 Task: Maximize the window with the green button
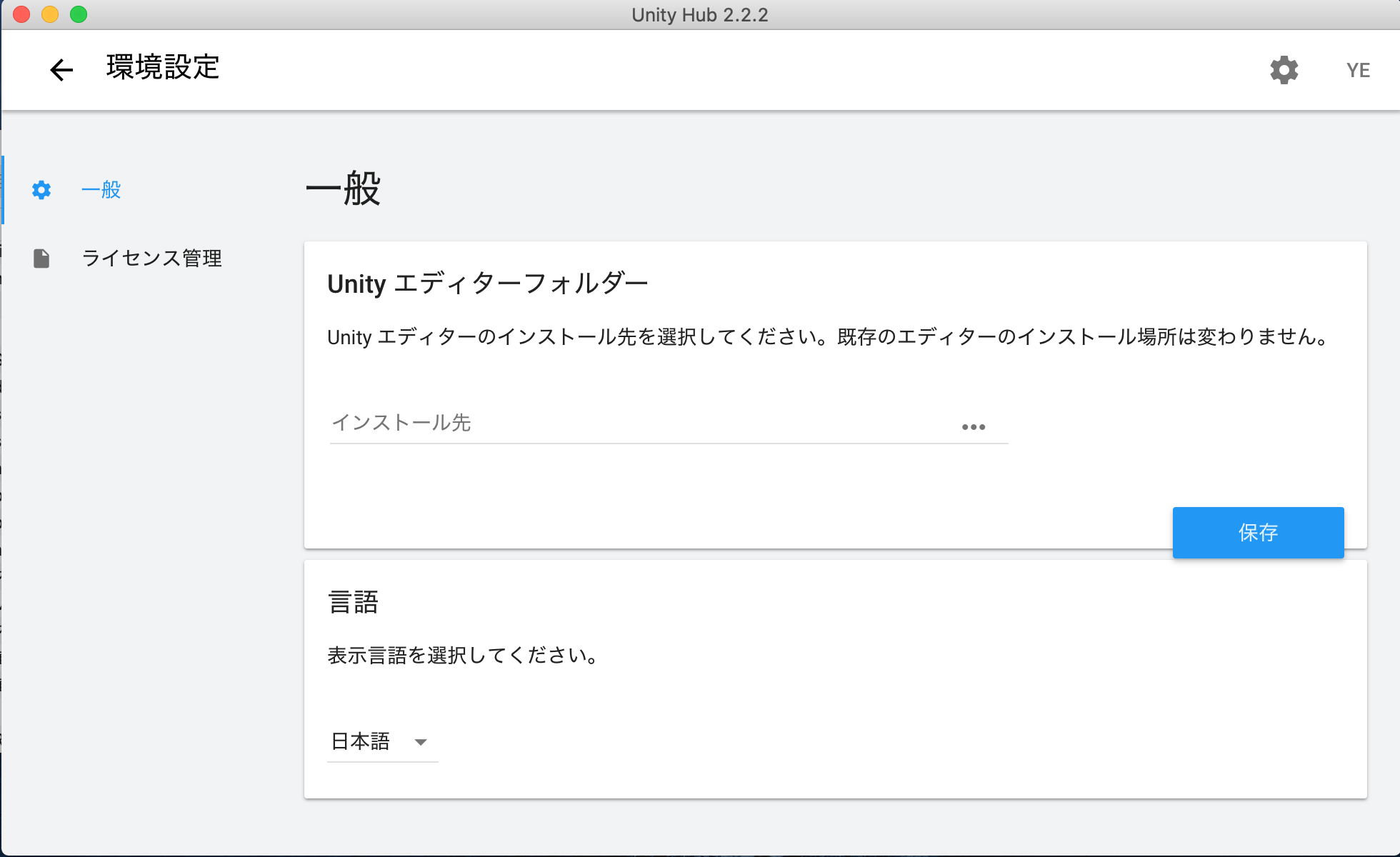tap(79, 14)
